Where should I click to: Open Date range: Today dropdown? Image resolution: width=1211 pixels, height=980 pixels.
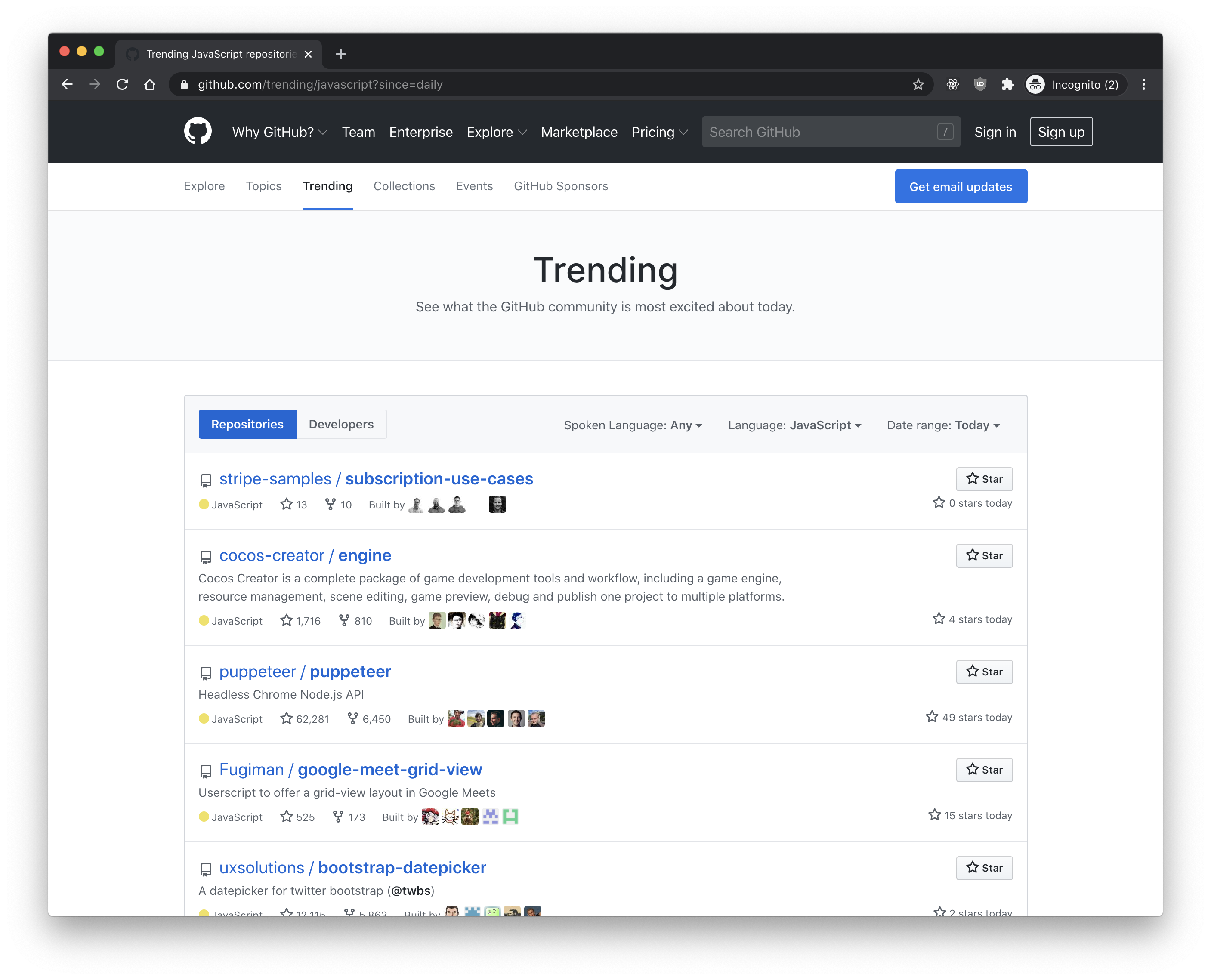click(943, 425)
